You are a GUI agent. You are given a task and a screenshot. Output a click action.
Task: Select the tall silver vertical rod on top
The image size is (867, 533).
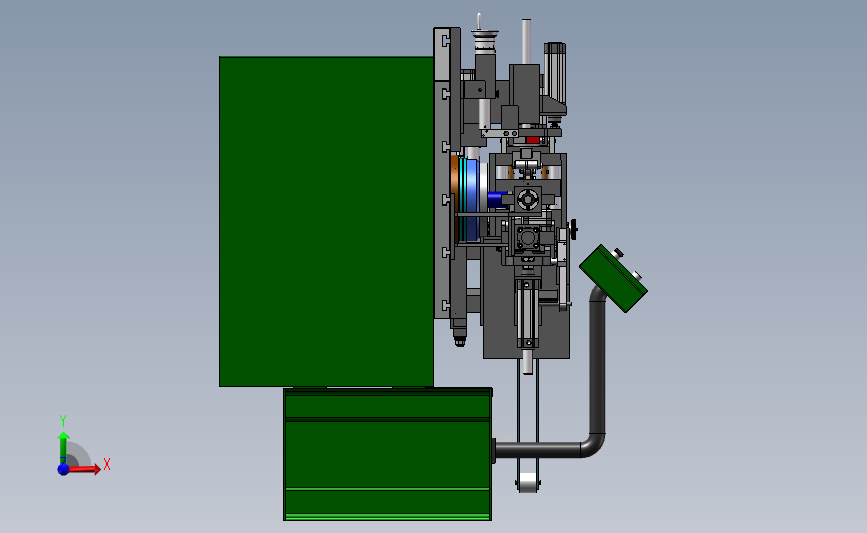[526, 41]
